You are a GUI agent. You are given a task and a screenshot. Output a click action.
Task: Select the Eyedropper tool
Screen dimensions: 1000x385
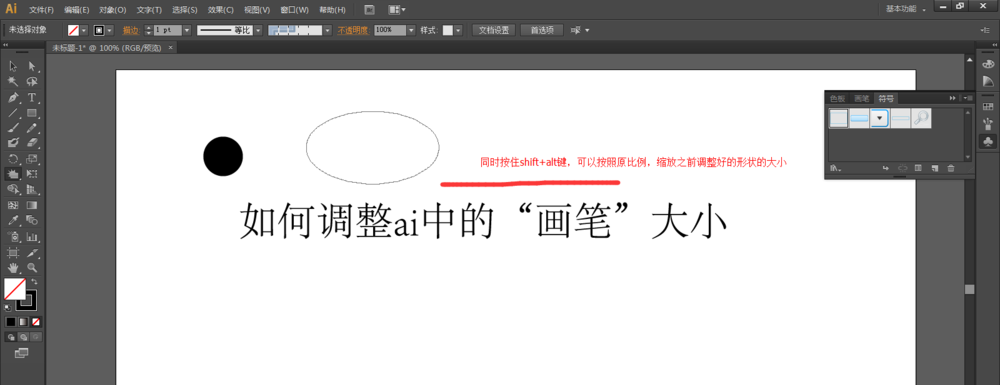coord(13,221)
